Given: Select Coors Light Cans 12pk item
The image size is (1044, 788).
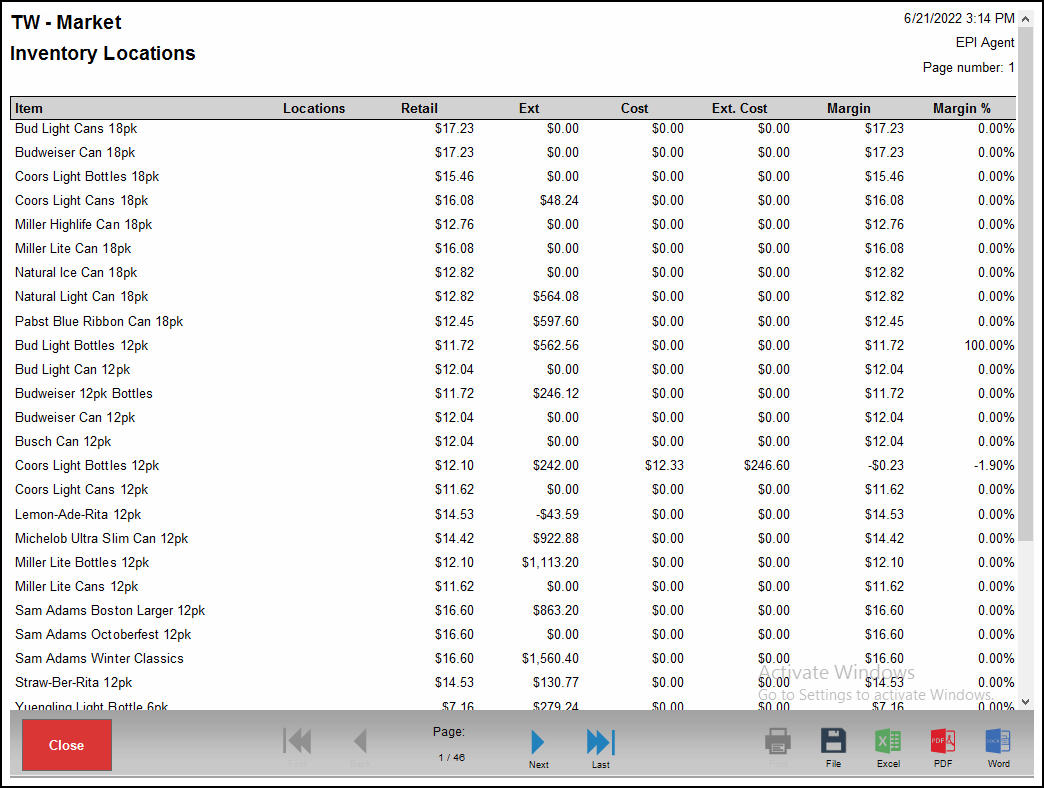Looking at the screenshot, I should click(81, 489).
